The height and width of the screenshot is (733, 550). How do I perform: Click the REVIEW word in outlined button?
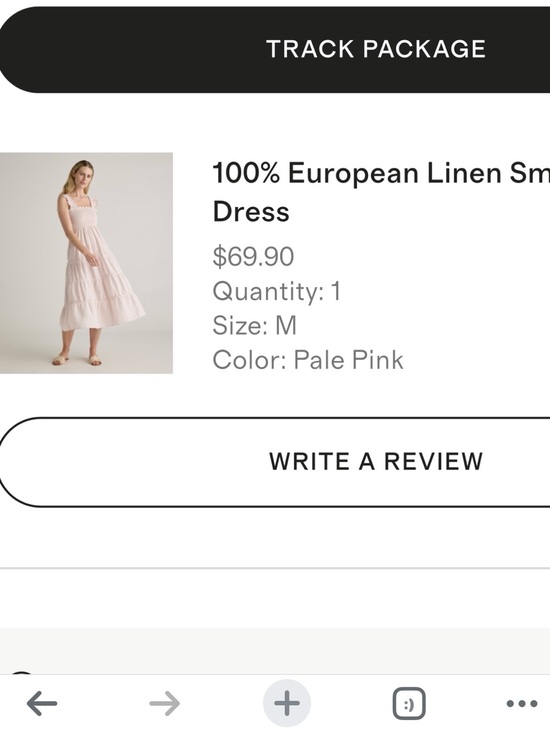[433, 462]
